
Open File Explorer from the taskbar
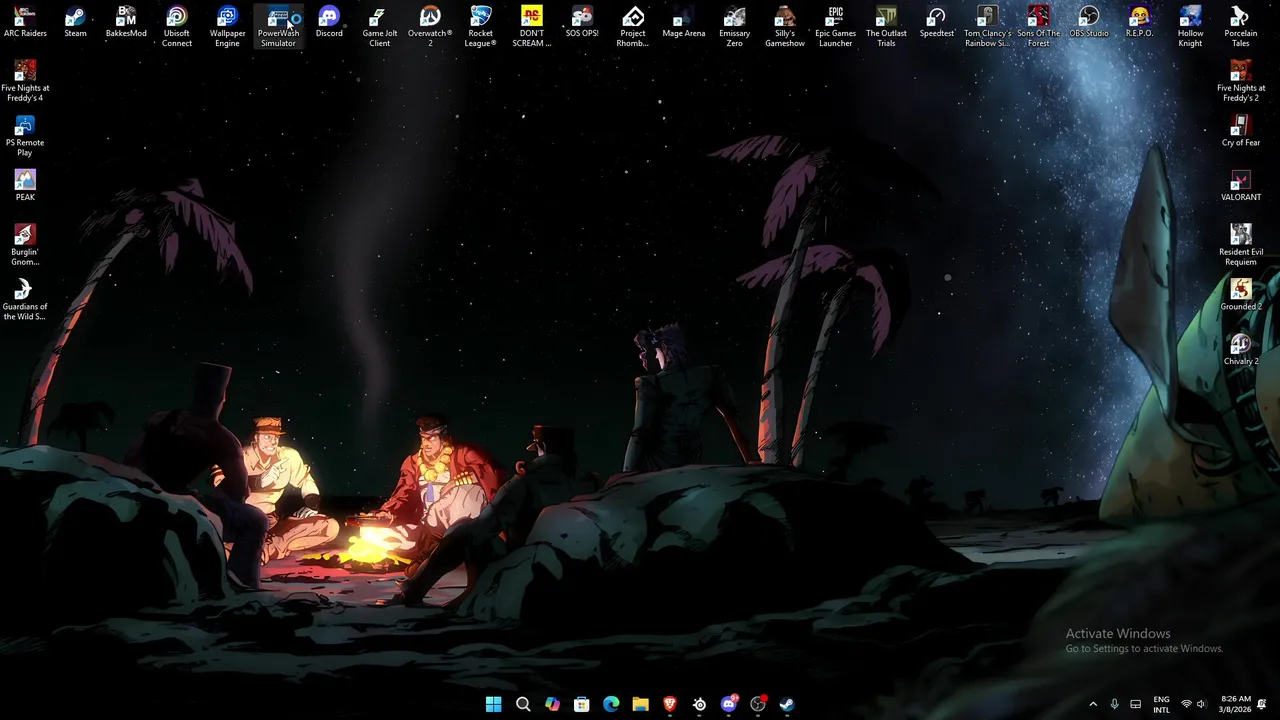(x=640, y=704)
